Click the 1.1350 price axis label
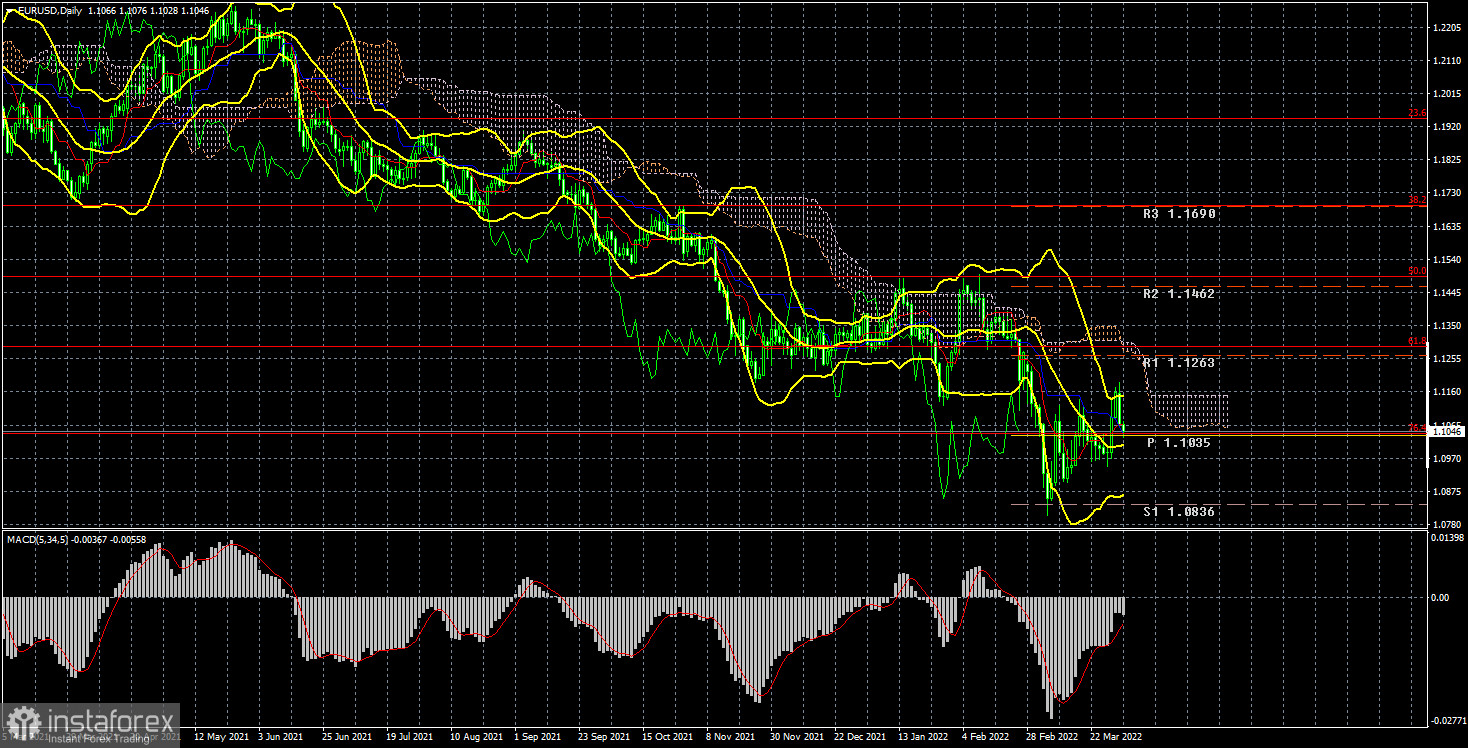 click(1446, 325)
